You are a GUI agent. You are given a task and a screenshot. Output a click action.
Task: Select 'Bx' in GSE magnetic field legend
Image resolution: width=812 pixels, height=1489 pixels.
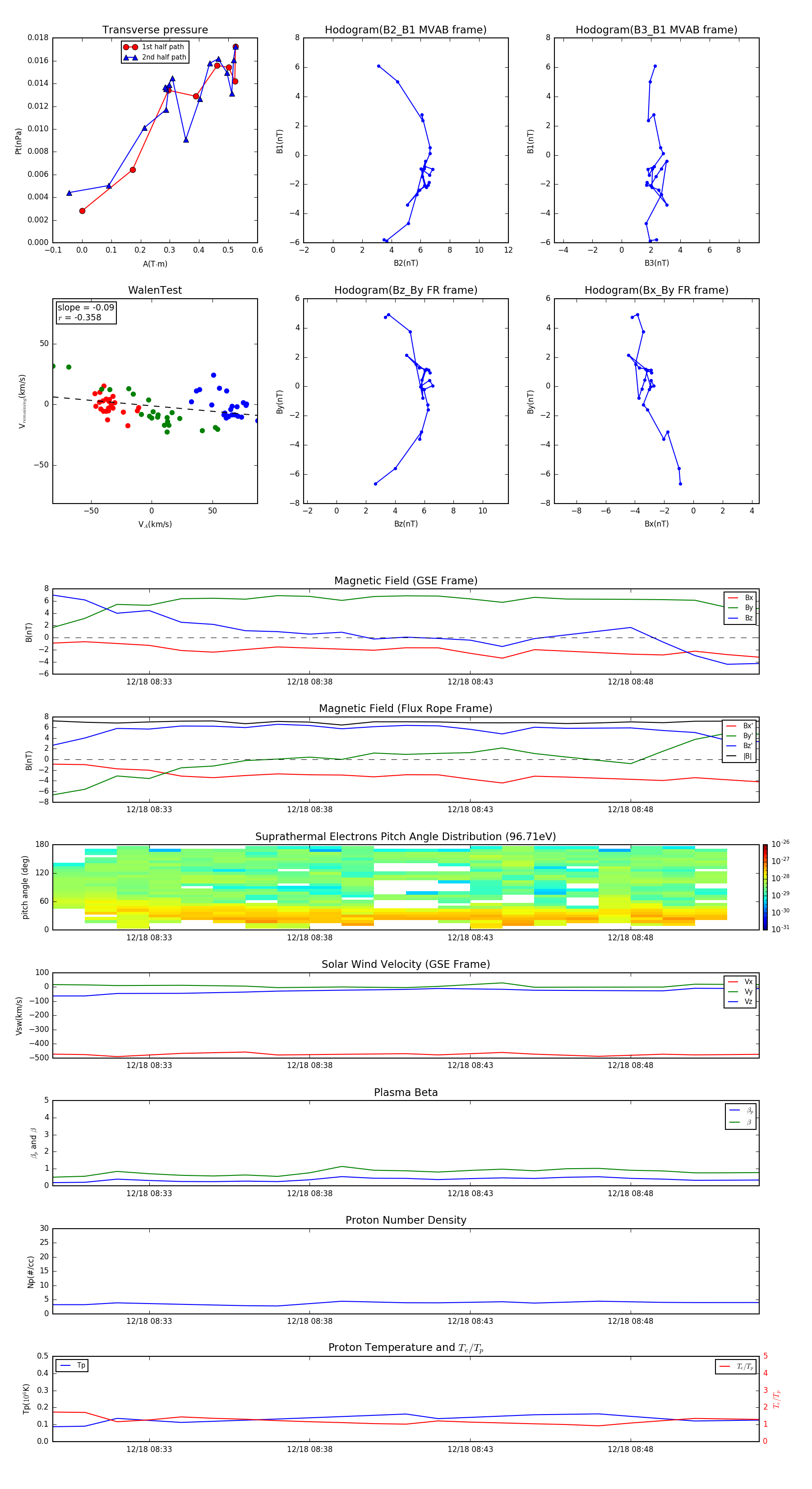(741, 598)
